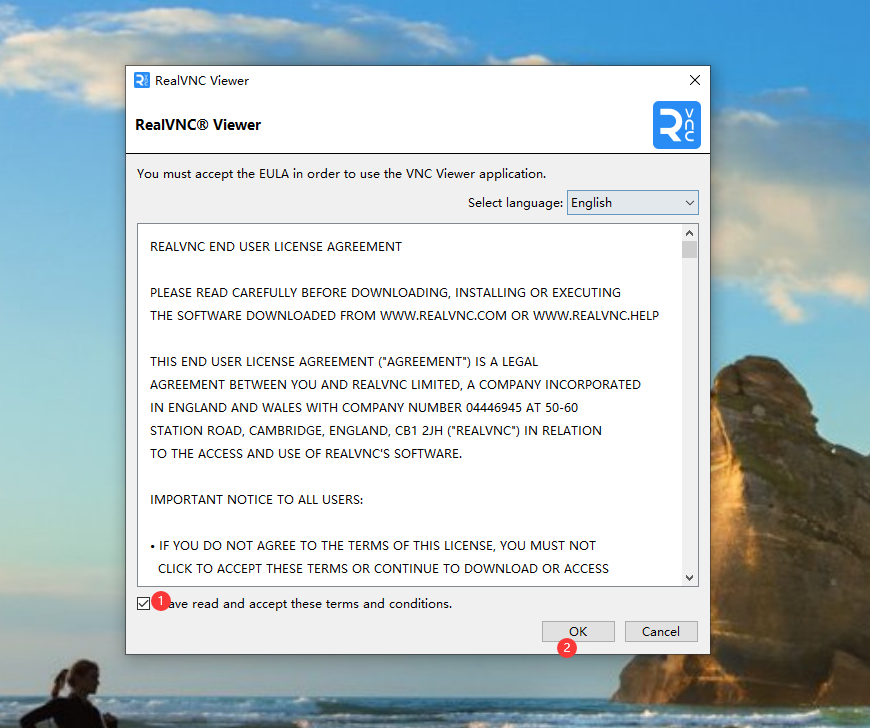
Task: Click the "RealVNC Viewer" window title text
Action: coord(202,80)
